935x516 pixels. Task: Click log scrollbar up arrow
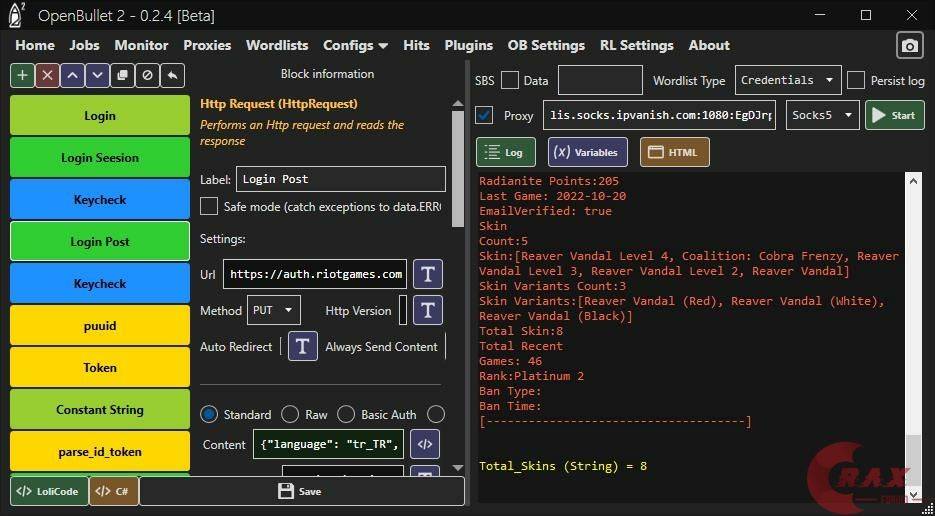(913, 180)
